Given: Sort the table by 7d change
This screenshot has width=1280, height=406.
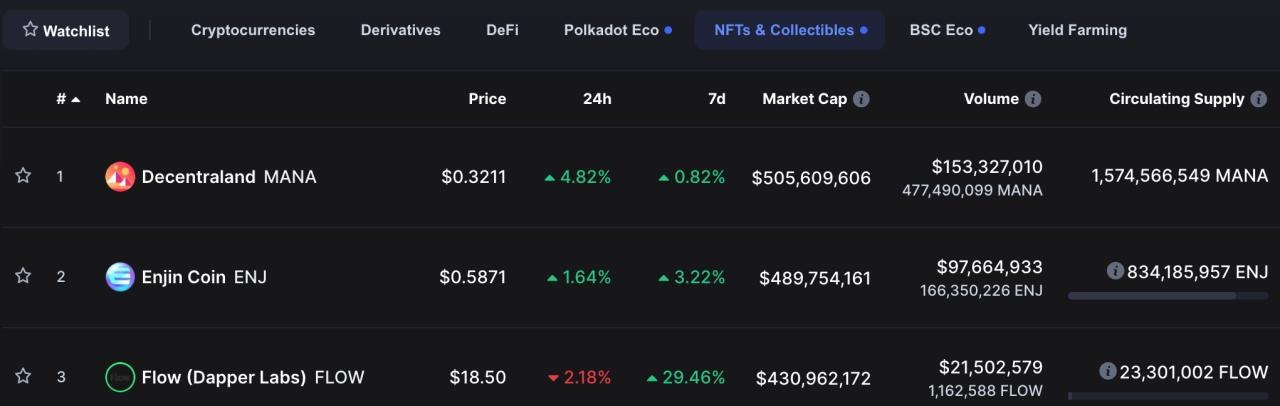Looking at the screenshot, I should 716,99.
